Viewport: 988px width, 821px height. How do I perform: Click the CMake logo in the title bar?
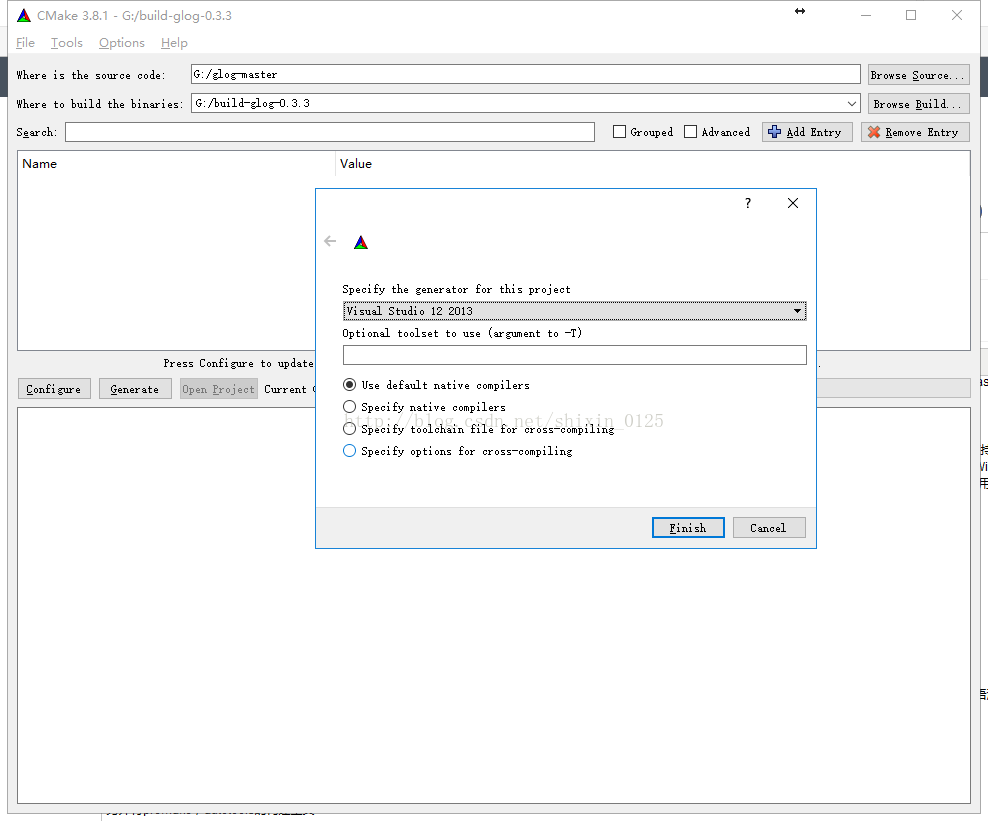pyautogui.click(x=24, y=16)
